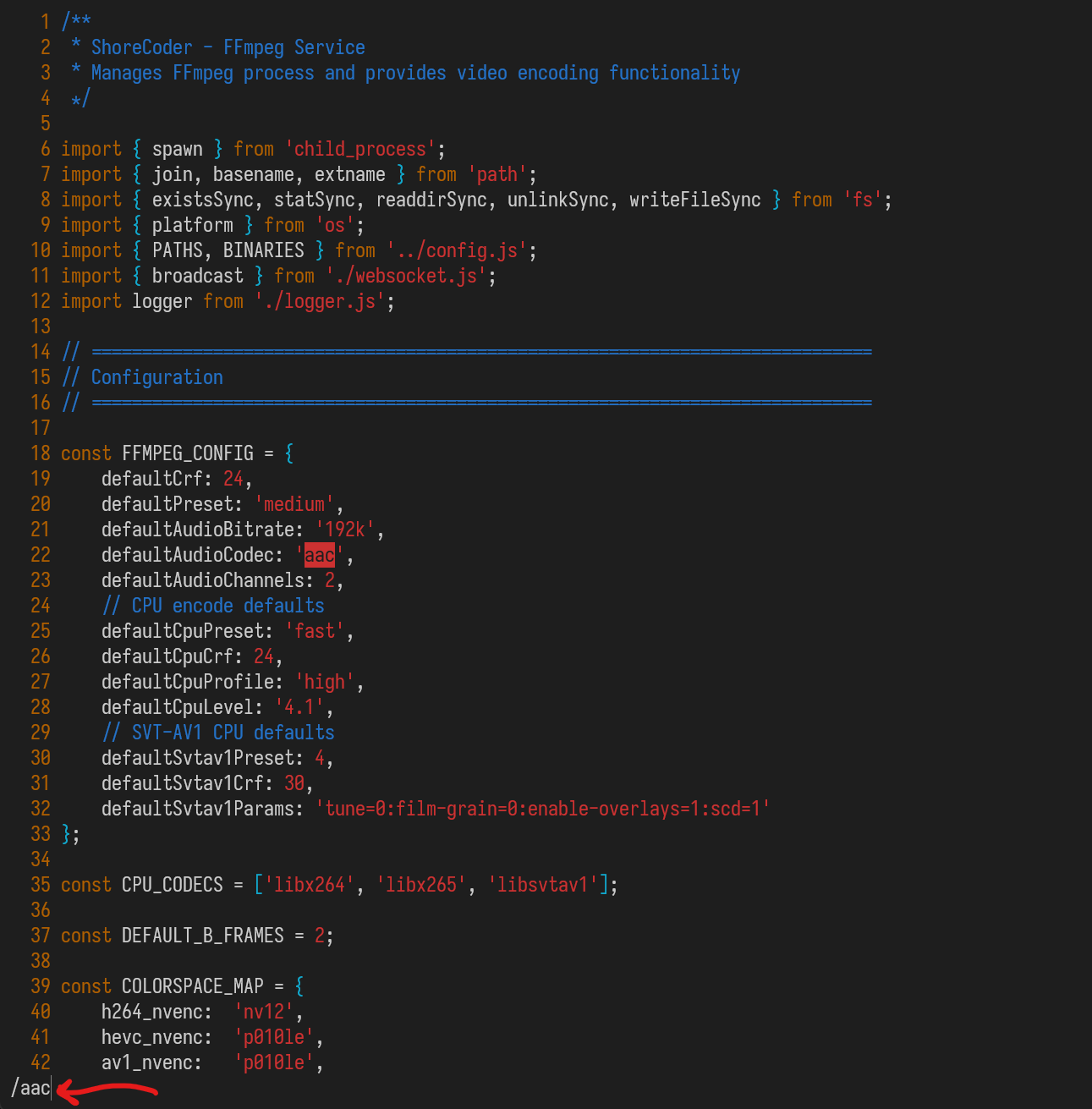1092x1109 pixels.
Task: Click the CPU_CODECS constant name
Action: coord(173,885)
